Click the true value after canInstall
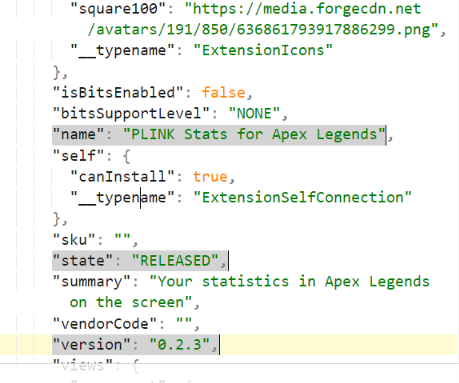This screenshot has width=459, height=383. 210,177
